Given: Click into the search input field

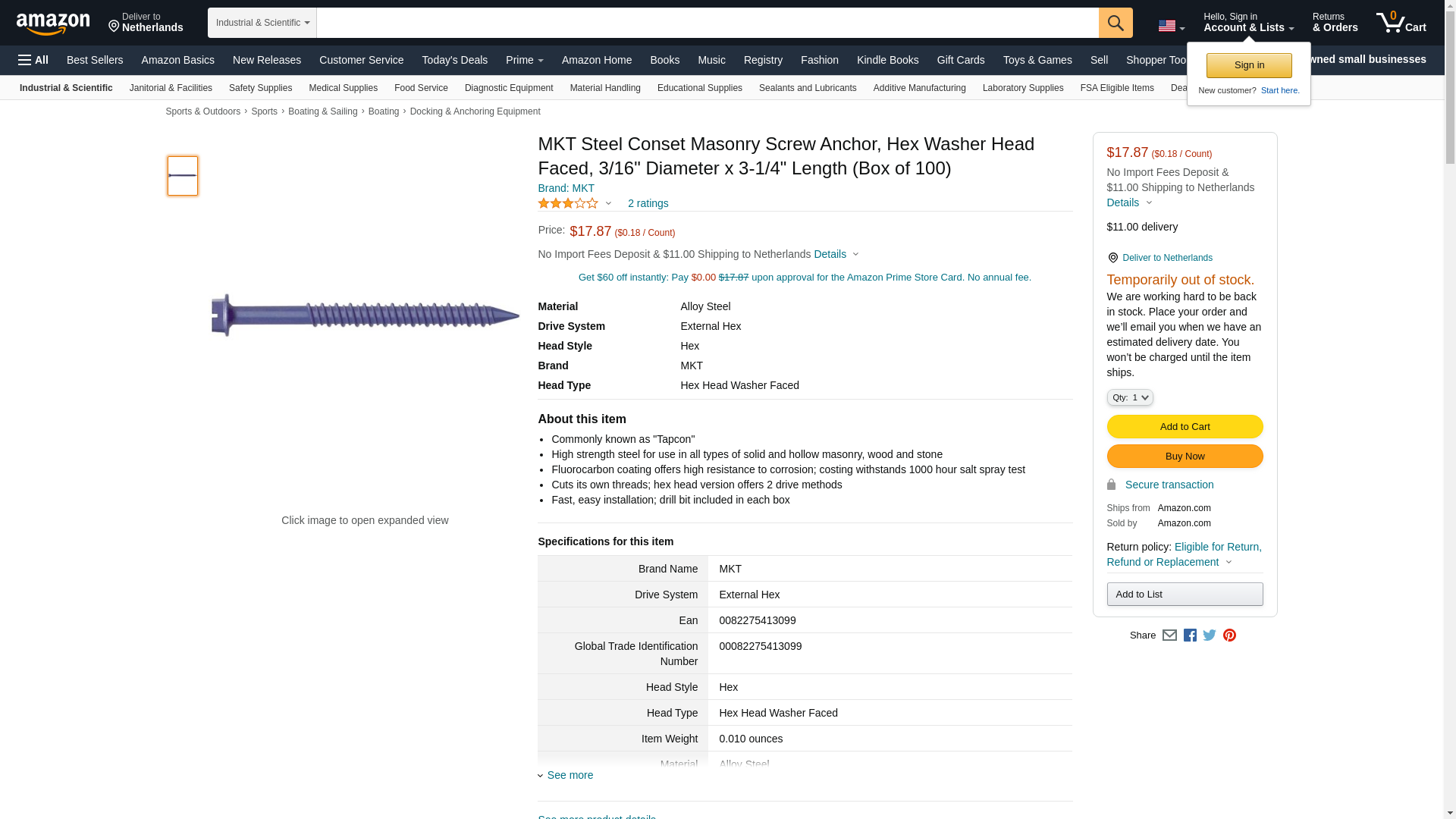Looking at the screenshot, I should coord(707,23).
